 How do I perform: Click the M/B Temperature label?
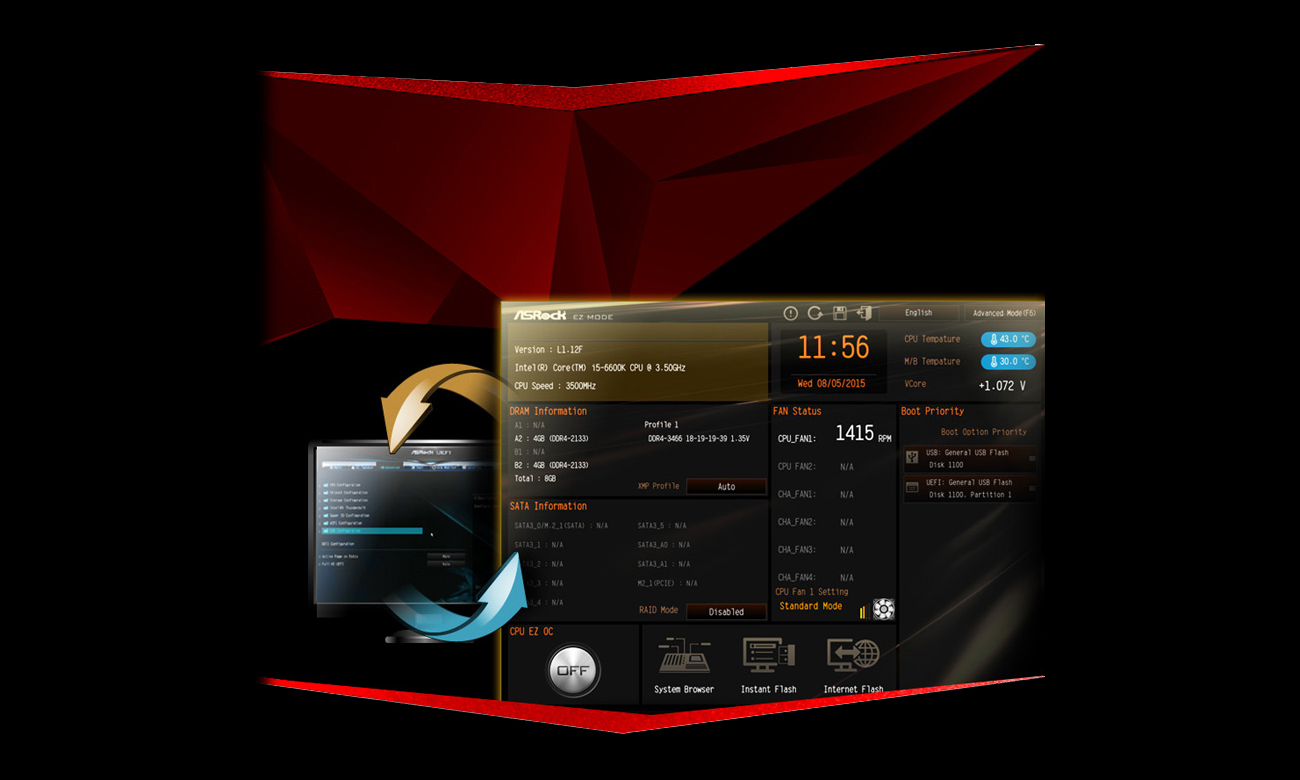coord(932,362)
